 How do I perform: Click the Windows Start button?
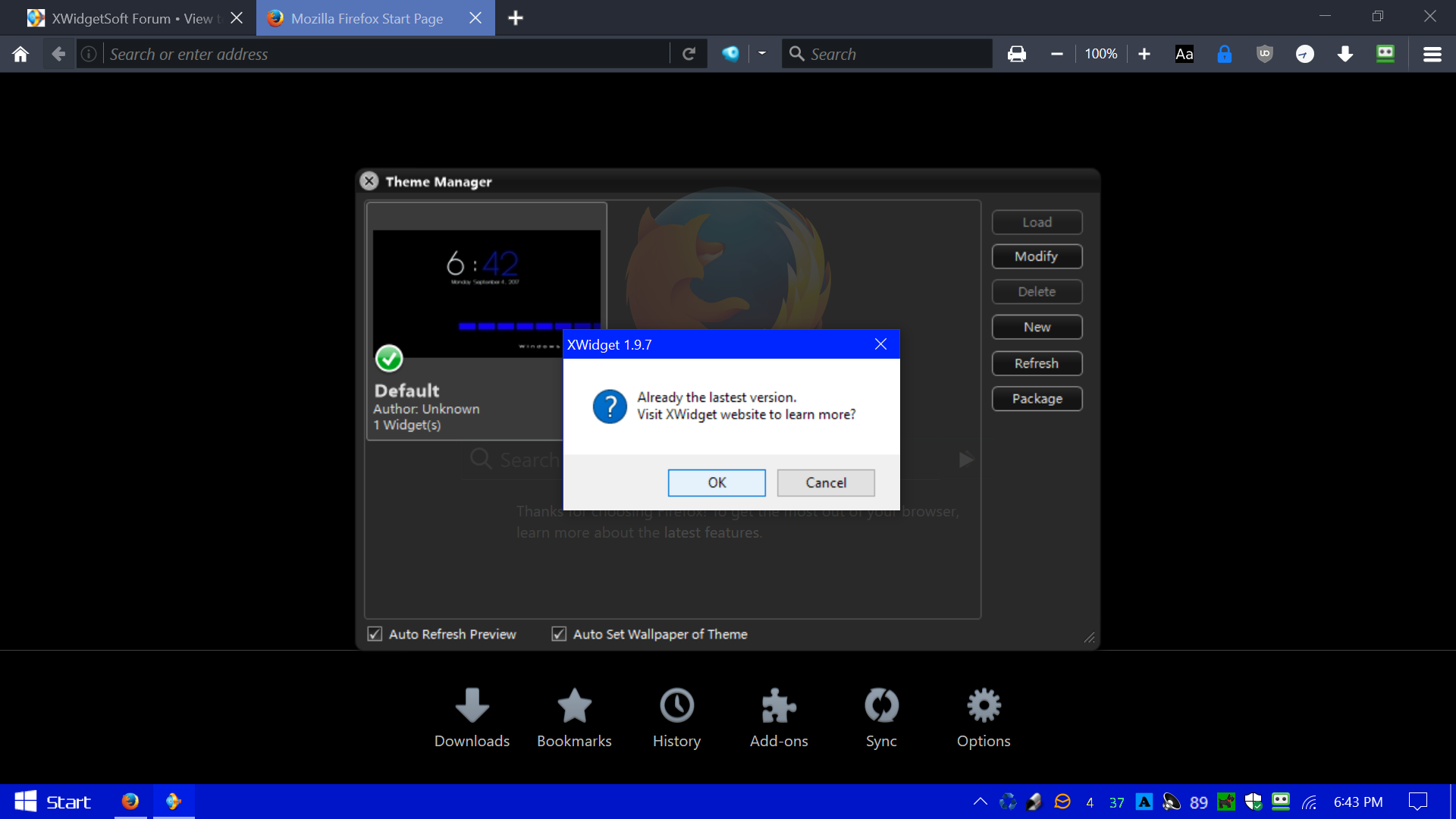(53, 802)
